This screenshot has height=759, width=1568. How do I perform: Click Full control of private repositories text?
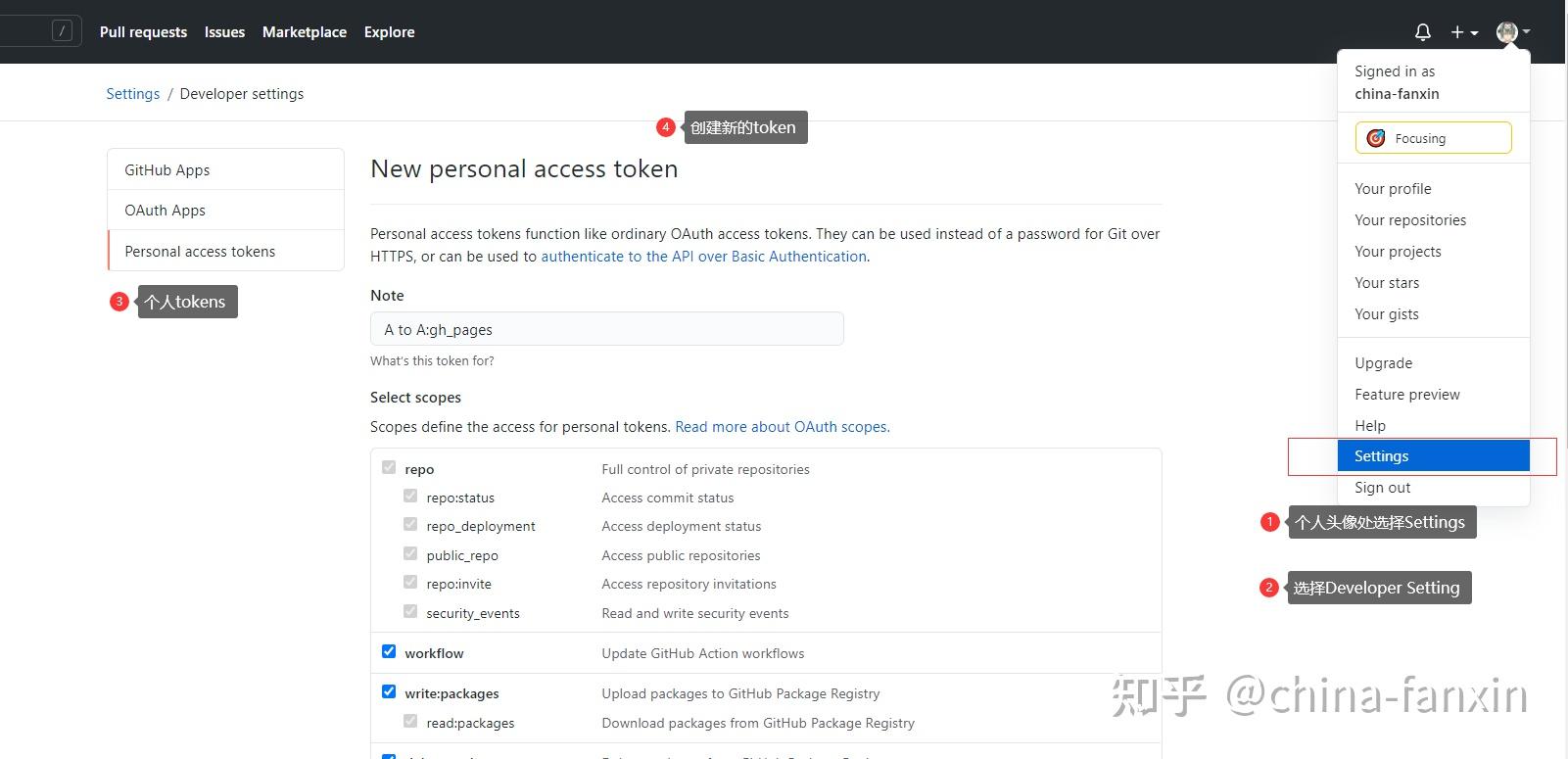pyautogui.click(x=705, y=470)
